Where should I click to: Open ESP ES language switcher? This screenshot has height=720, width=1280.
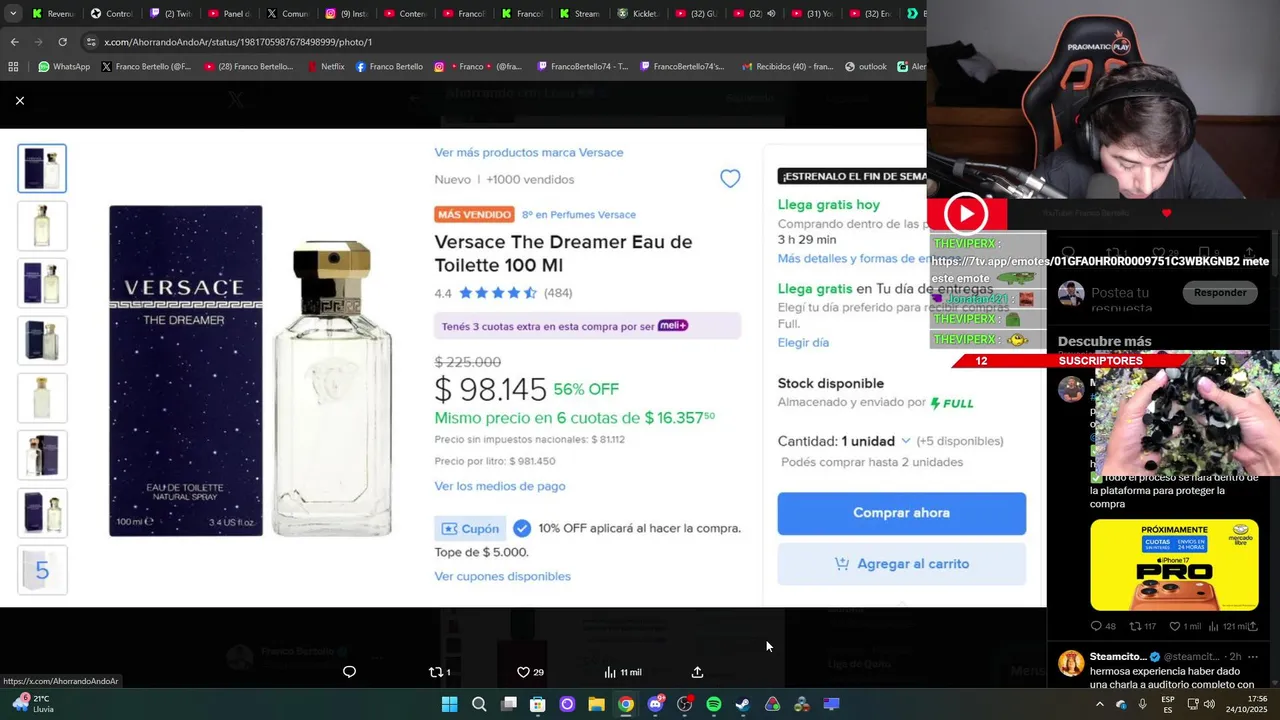pyautogui.click(x=1168, y=704)
